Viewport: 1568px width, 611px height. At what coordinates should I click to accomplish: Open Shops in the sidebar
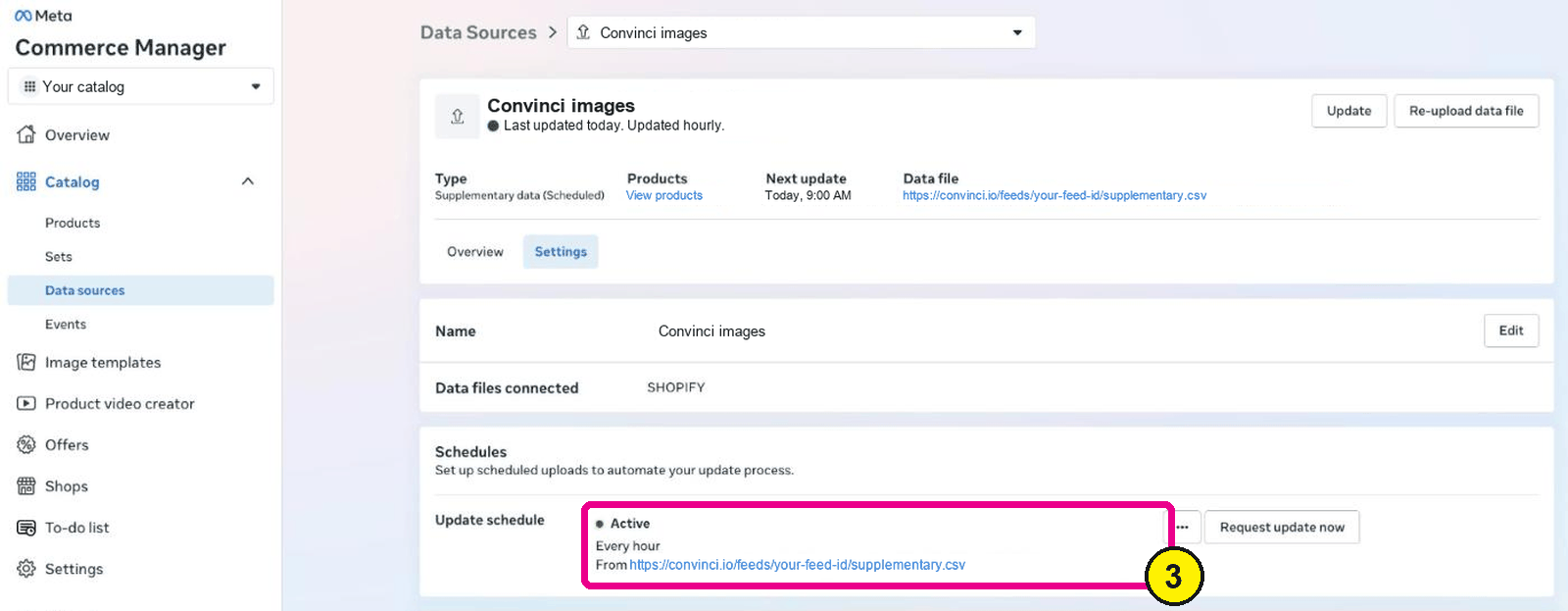pos(67,486)
